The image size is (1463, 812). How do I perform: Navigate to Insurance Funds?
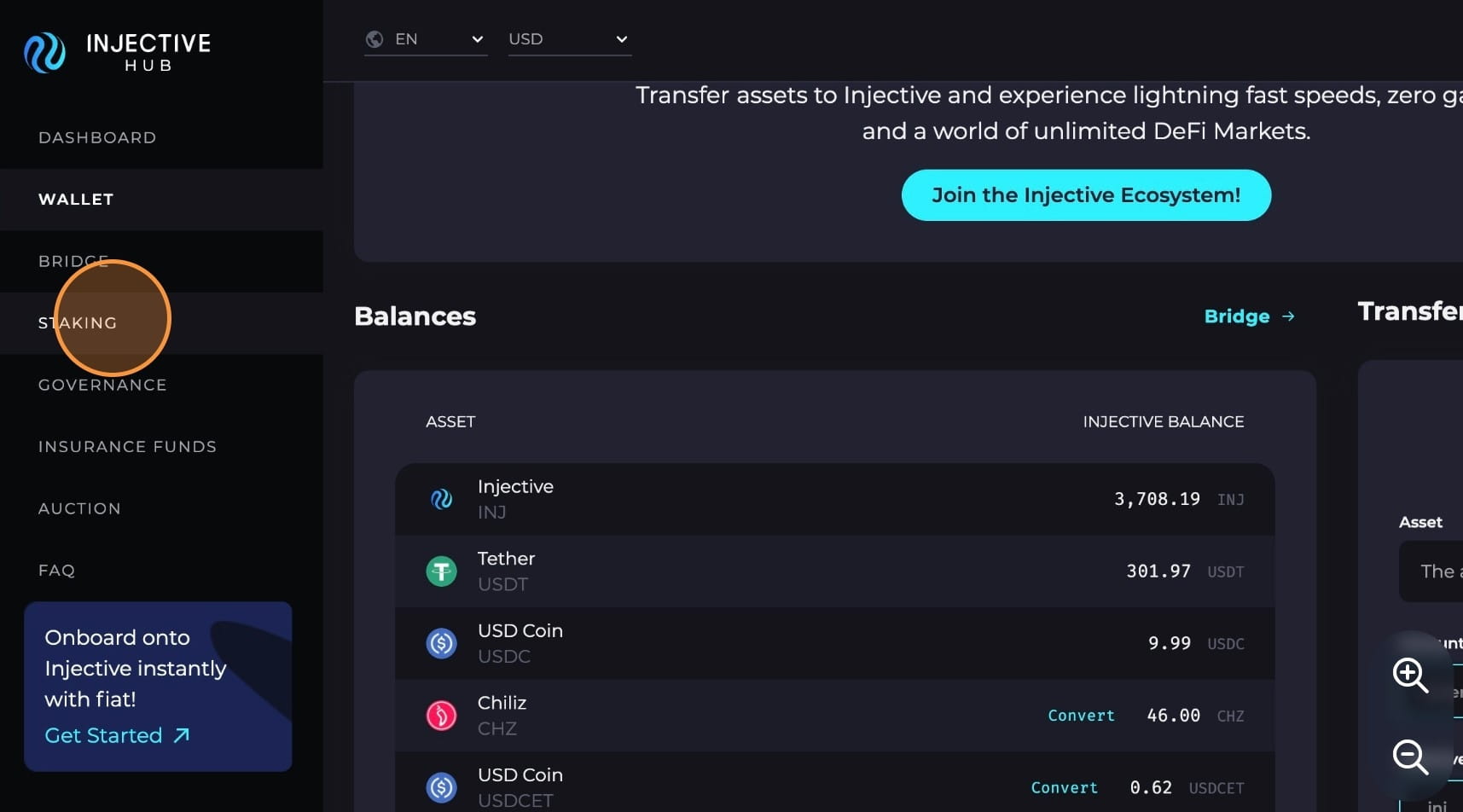point(127,447)
